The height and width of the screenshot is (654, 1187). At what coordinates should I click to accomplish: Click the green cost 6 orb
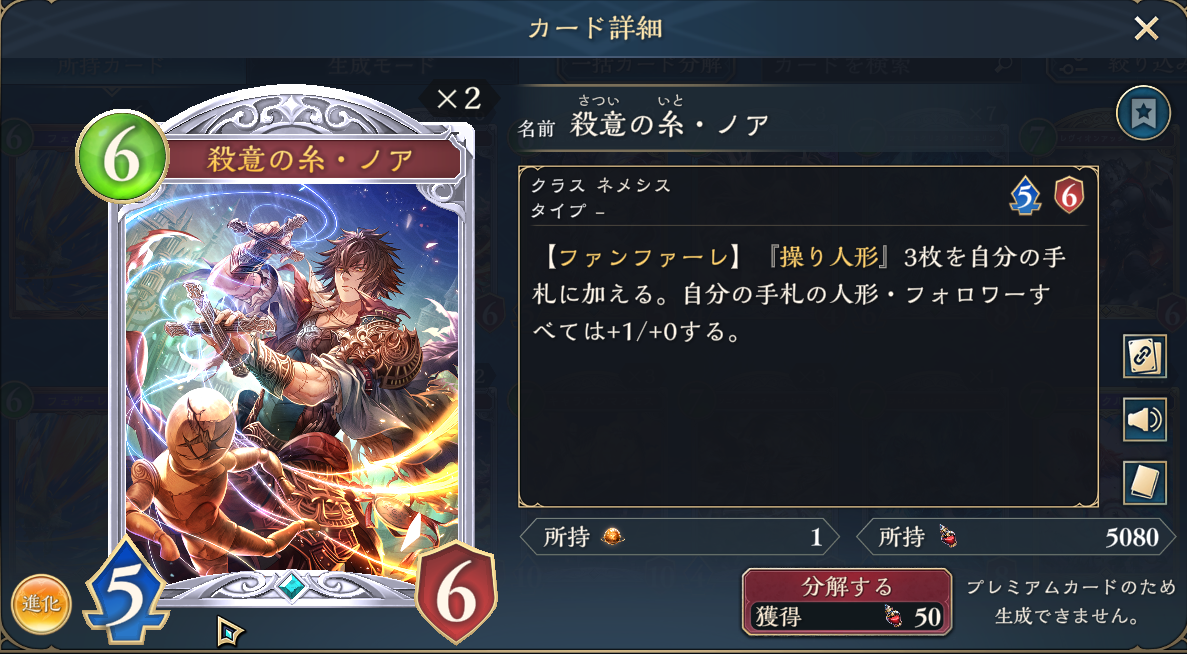coord(122,156)
